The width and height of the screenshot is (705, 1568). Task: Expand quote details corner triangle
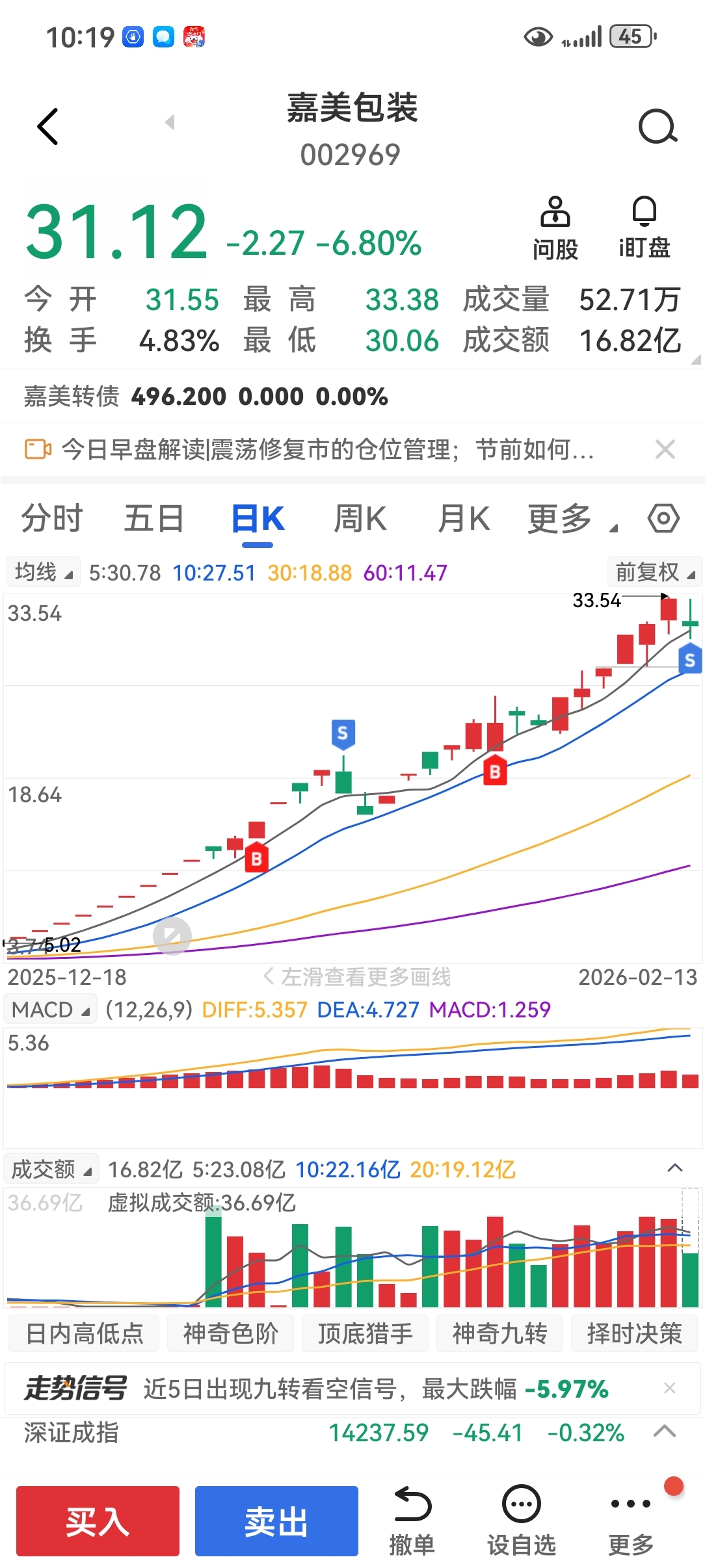[x=696, y=359]
